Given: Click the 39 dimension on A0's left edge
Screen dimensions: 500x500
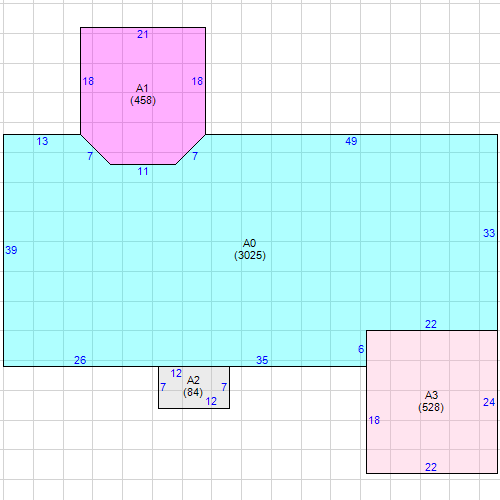Looking at the screenshot, I should pyautogui.click(x=11, y=250).
